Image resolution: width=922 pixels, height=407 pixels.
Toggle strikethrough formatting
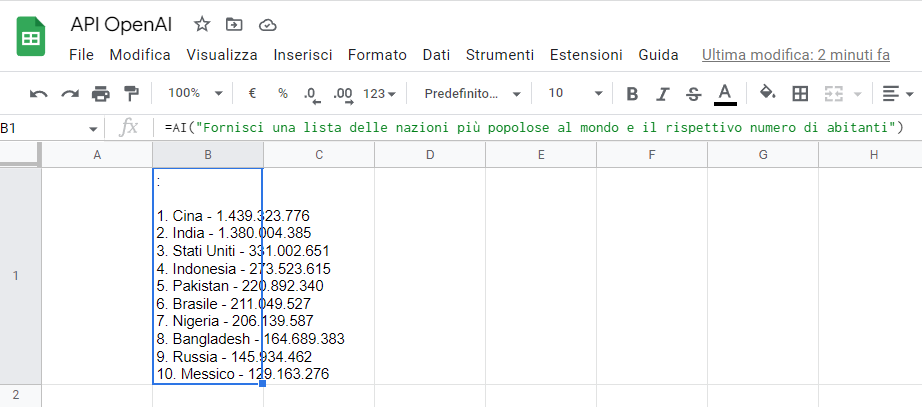click(x=693, y=93)
